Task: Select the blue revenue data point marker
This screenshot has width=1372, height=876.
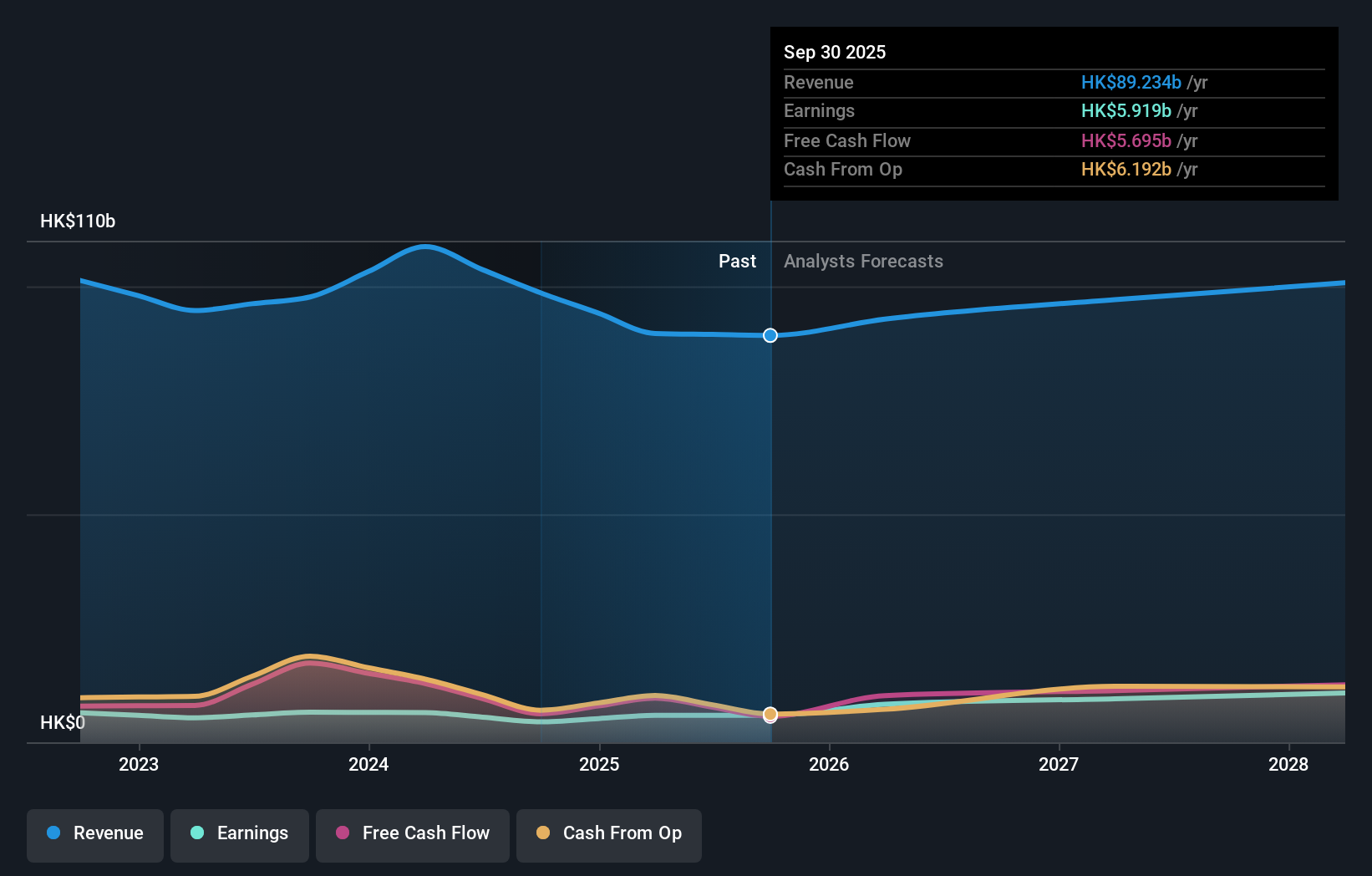Action: click(770, 335)
